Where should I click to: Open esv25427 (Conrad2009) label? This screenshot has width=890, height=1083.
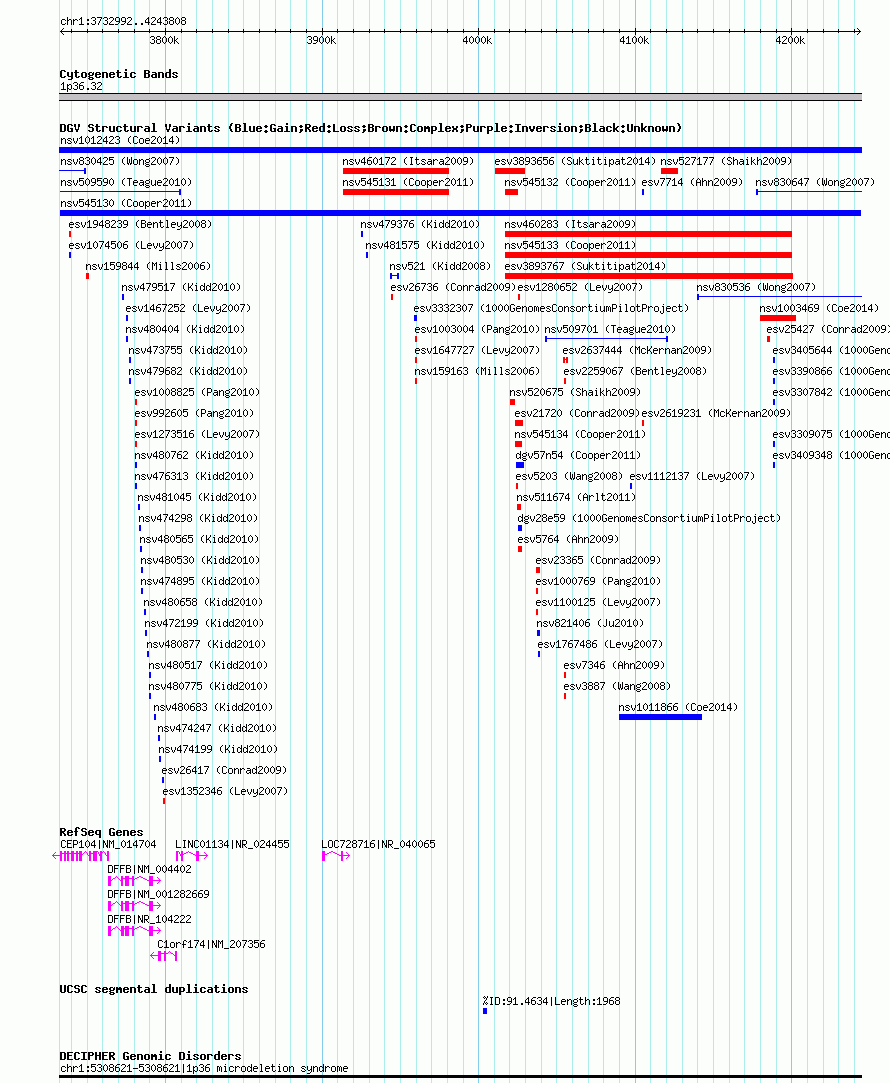click(828, 329)
